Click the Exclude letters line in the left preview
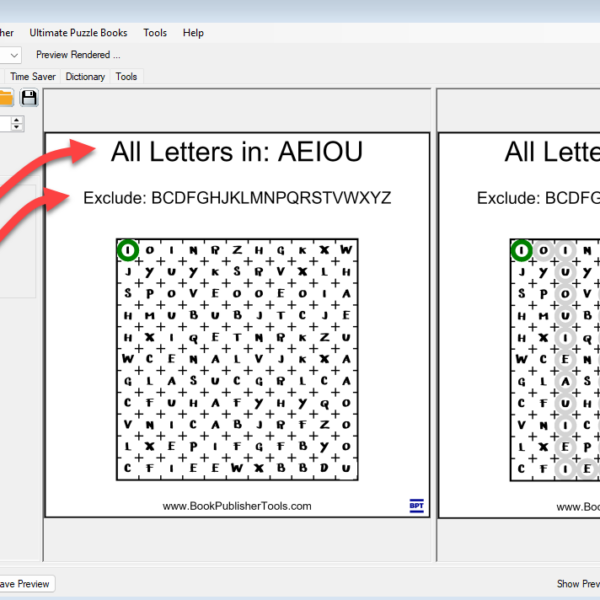600x600 pixels. [237, 198]
